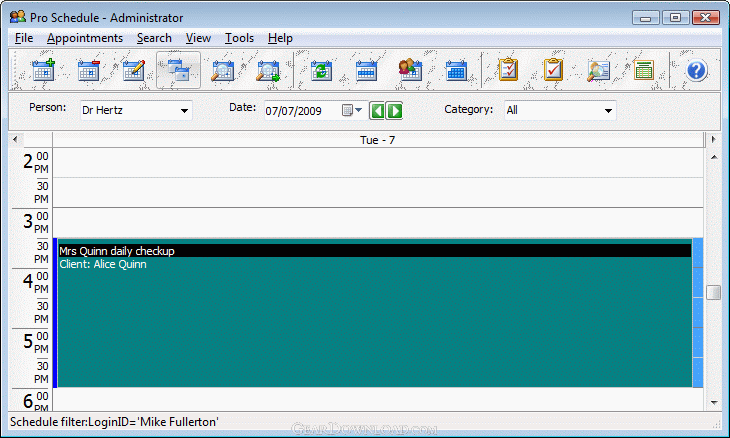This screenshot has width=730, height=438.
Task: Click the refresh schedule green arrows icon
Action: [x=321, y=71]
